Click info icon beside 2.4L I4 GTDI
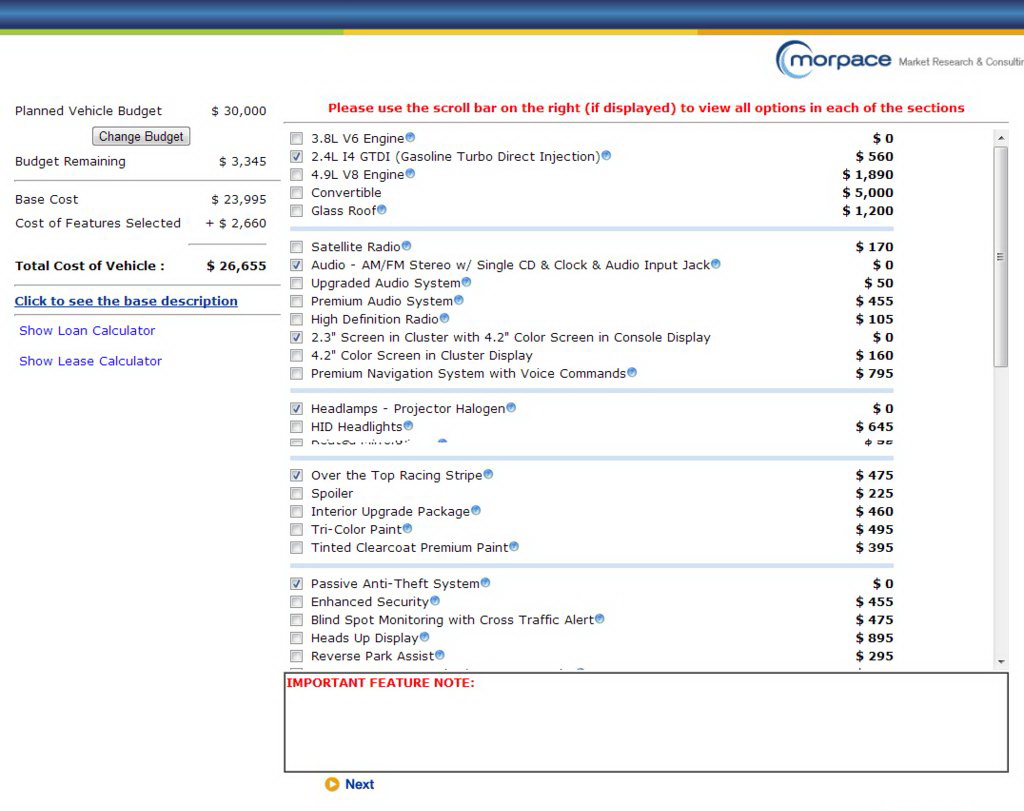The image size is (1024, 811). tap(606, 155)
